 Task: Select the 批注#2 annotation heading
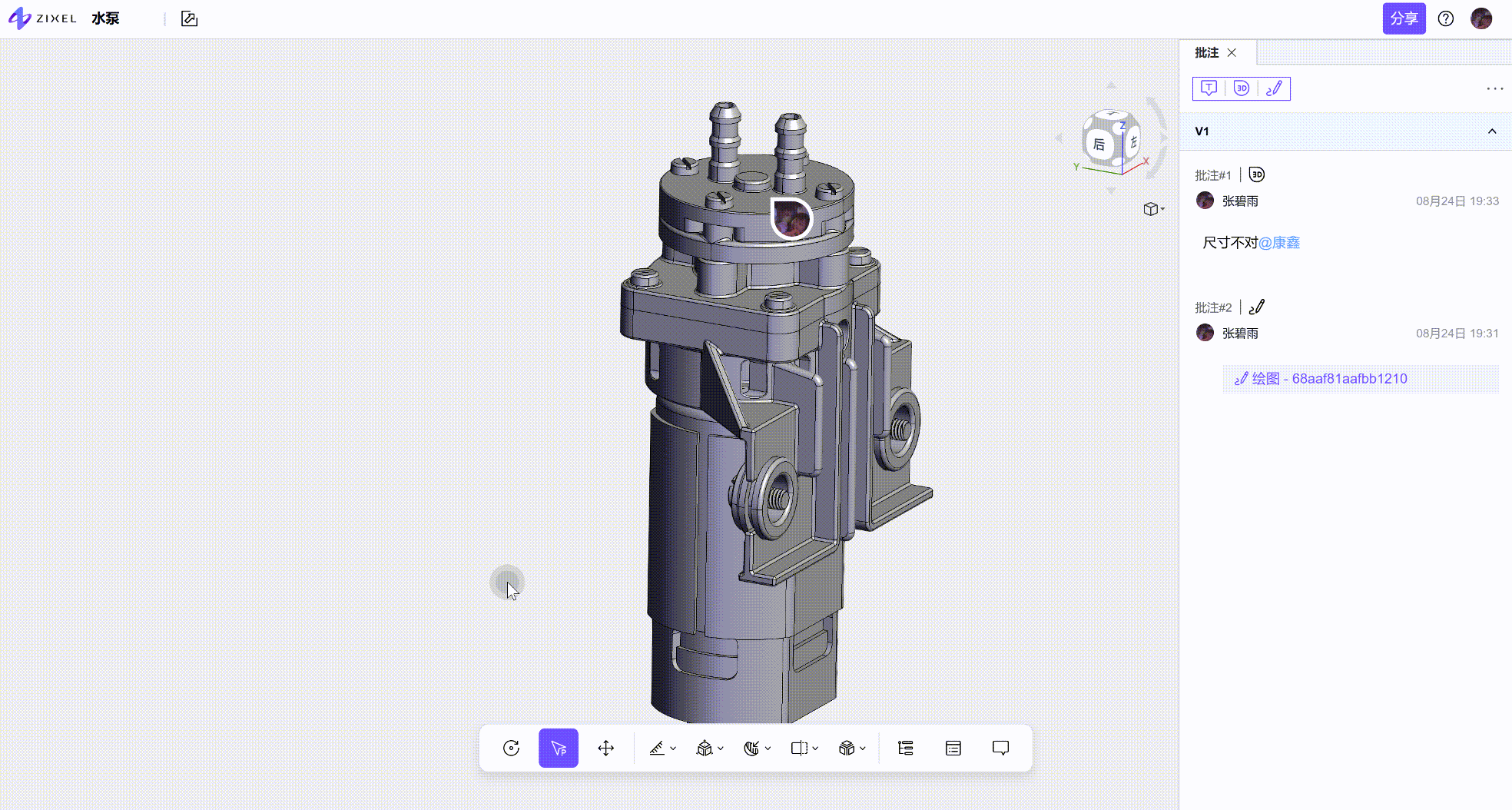pyautogui.click(x=1213, y=307)
